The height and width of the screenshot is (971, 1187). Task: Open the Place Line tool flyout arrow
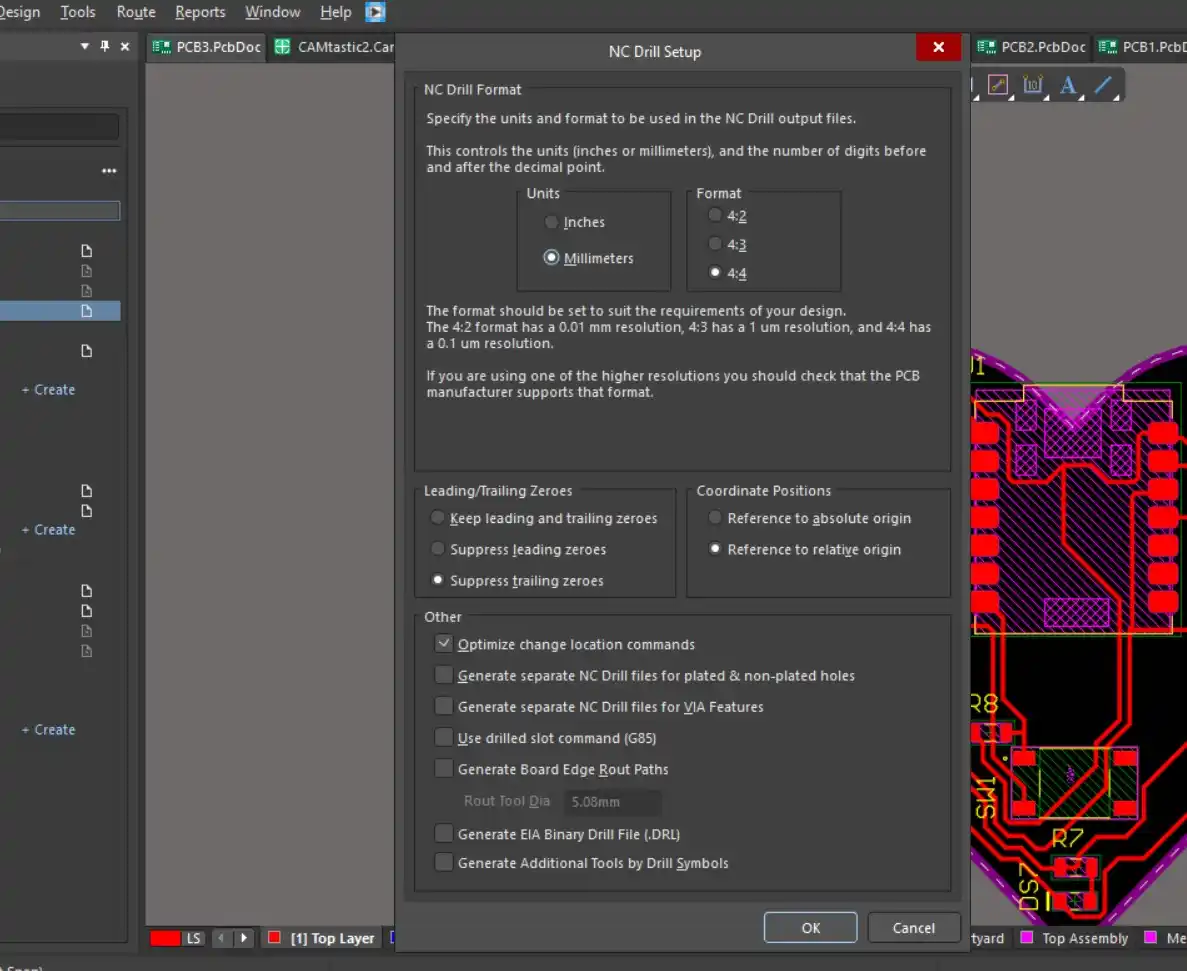(1116, 97)
